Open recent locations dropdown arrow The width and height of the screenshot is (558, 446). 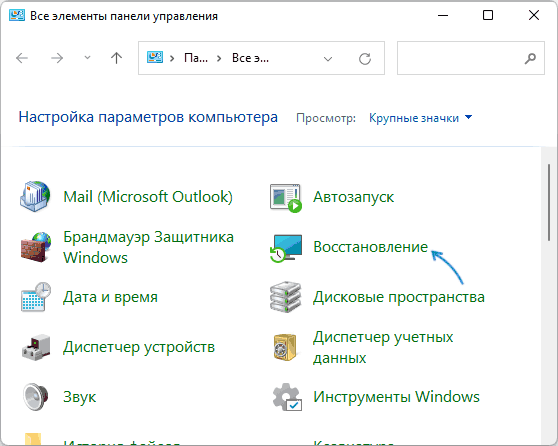(87, 58)
